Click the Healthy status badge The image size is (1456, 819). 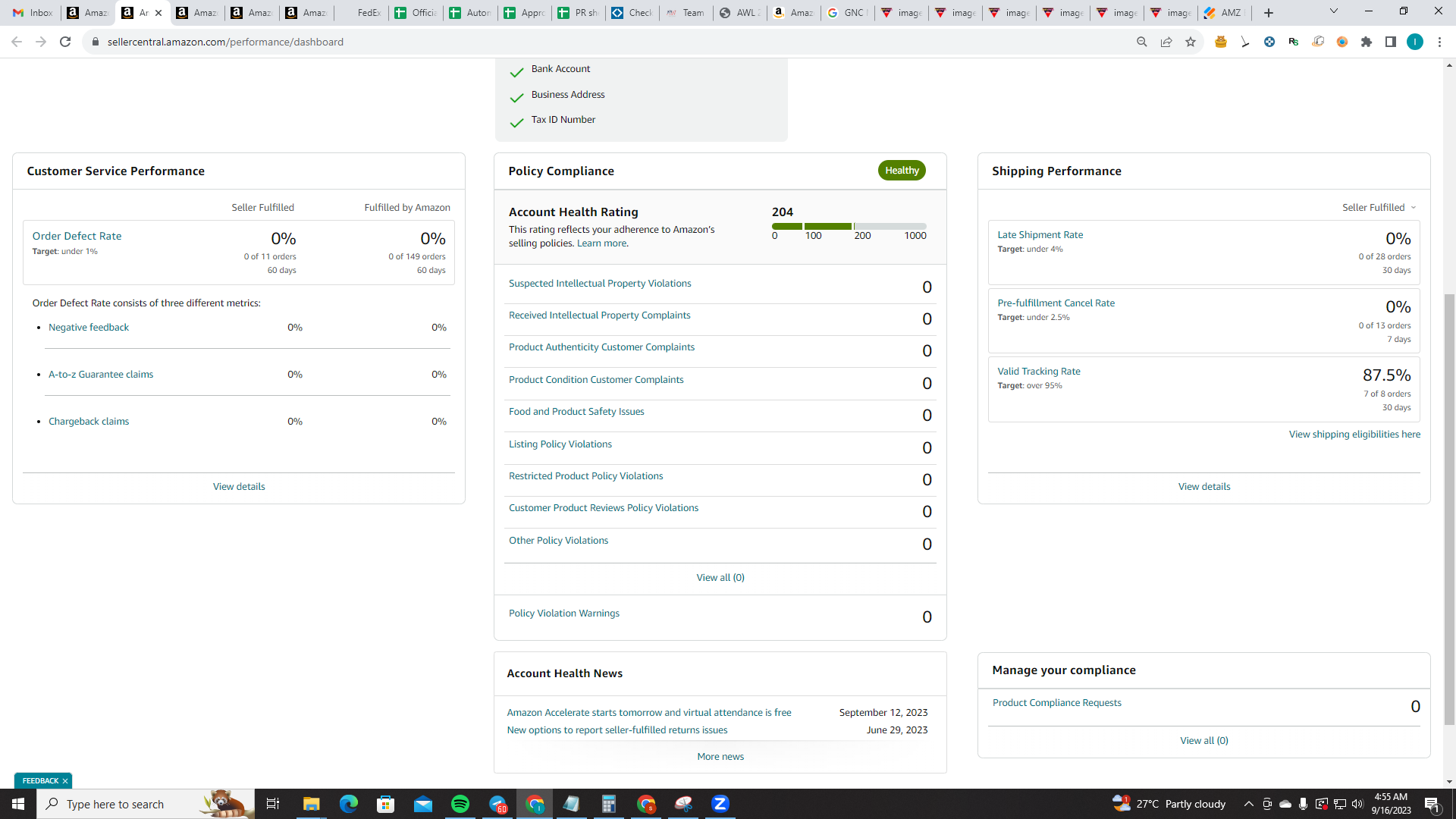[x=902, y=171]
